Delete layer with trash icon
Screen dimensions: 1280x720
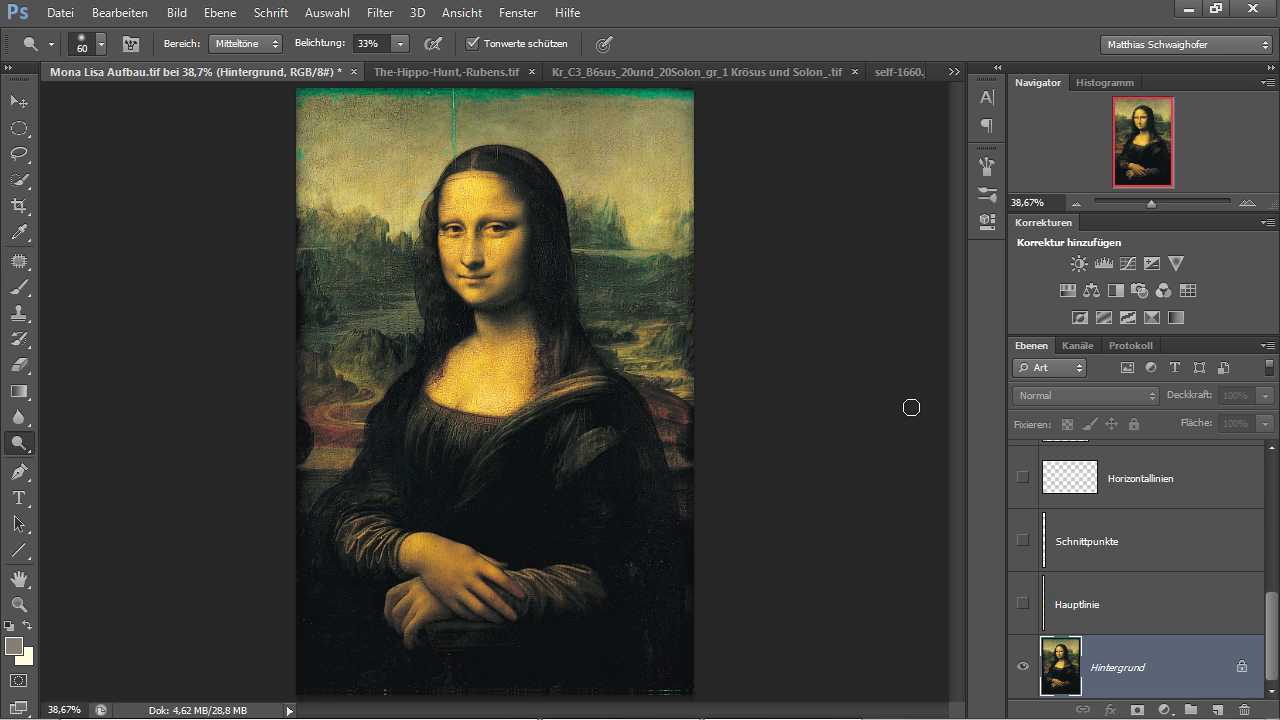click(1244, 710)
